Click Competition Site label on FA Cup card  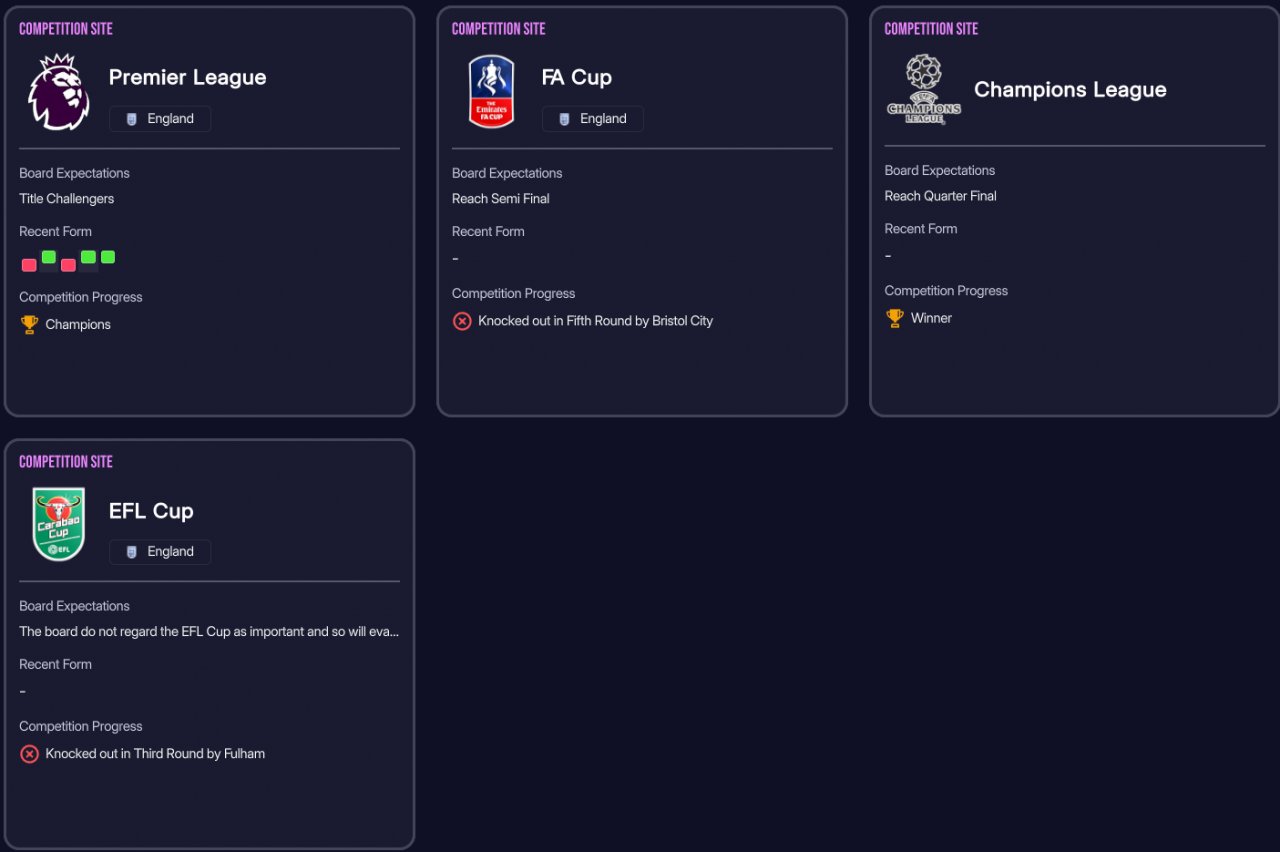click(498, 29)
